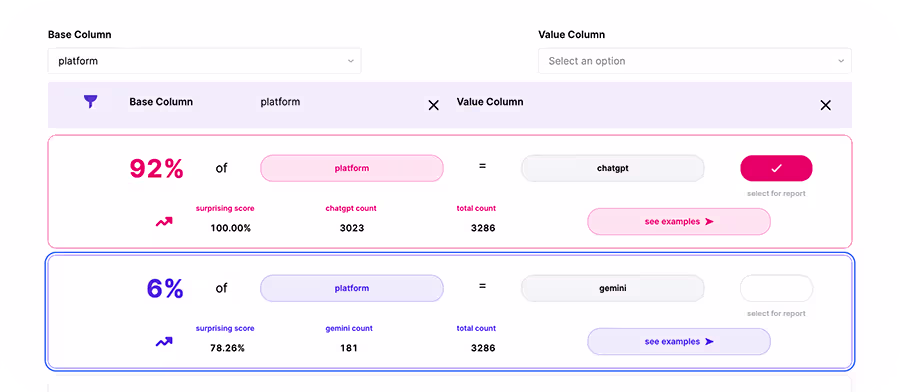Viewport: 900px width, 392px height.
Task: Expand Value Column dropdown chevron
Action: (841, 61)
